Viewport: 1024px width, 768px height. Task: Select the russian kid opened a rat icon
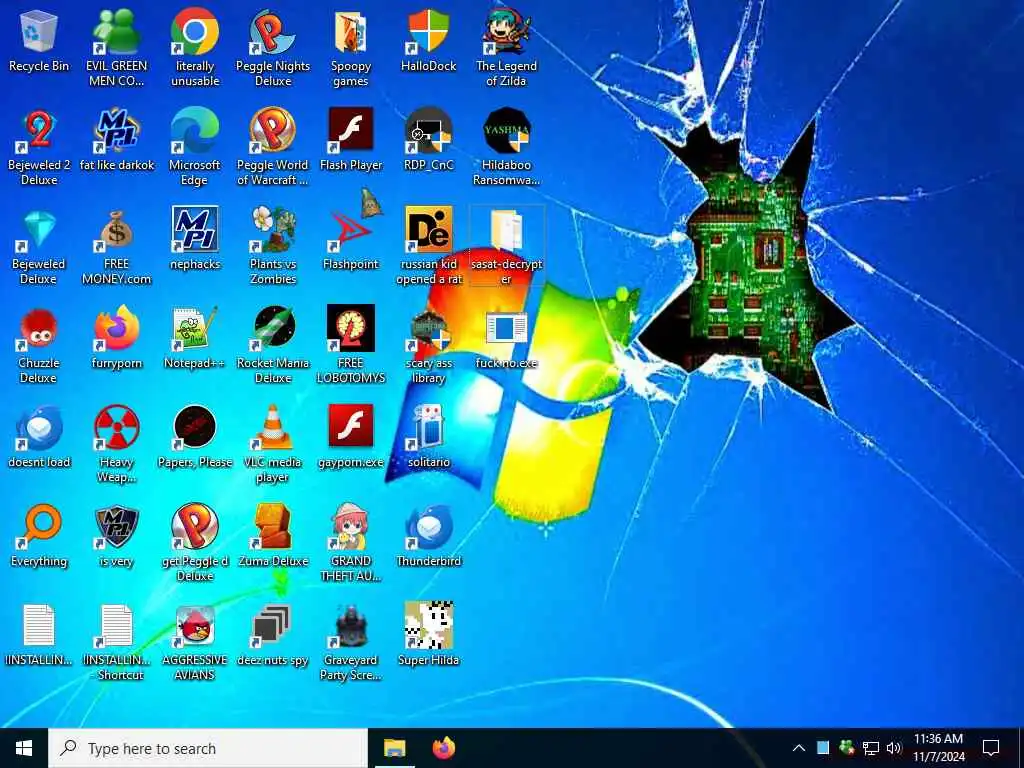coord(428,246)
